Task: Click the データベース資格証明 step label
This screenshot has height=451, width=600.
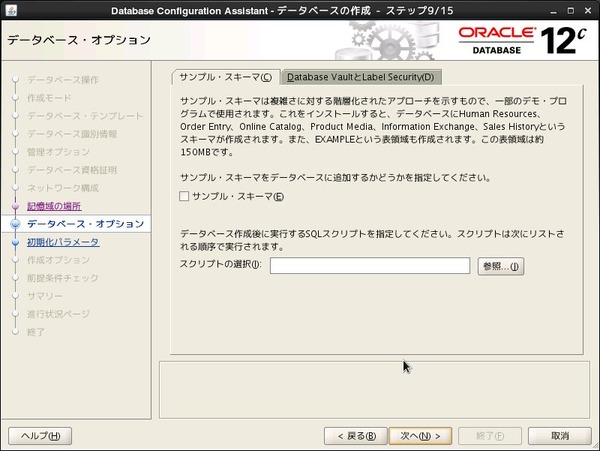Action: pos(72,170)
